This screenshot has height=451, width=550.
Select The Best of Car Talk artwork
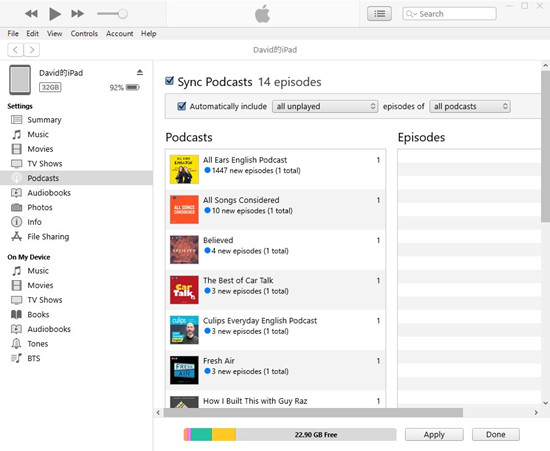(x=184, y=290)
